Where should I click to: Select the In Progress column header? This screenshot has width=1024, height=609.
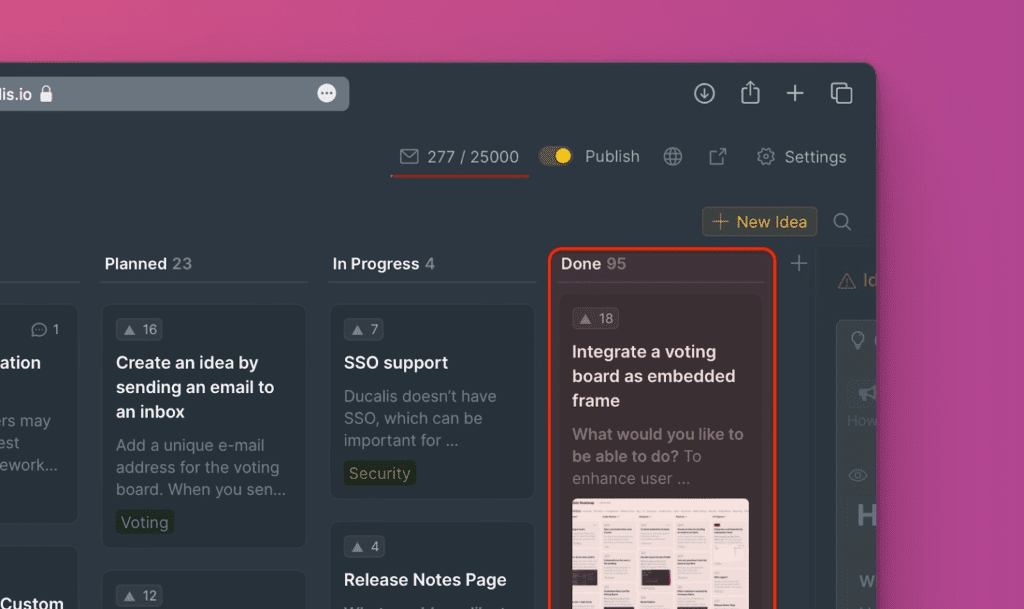[x=383, y=264]
